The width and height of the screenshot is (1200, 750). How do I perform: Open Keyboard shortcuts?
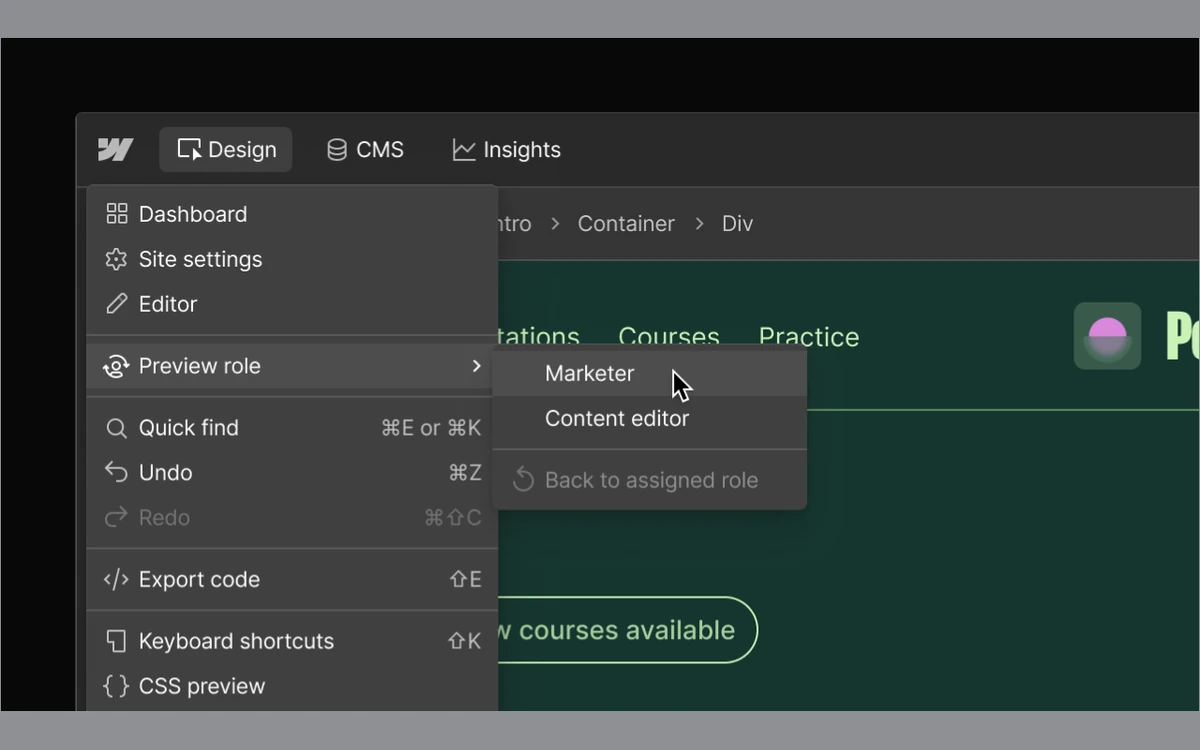tap(292, 641)
